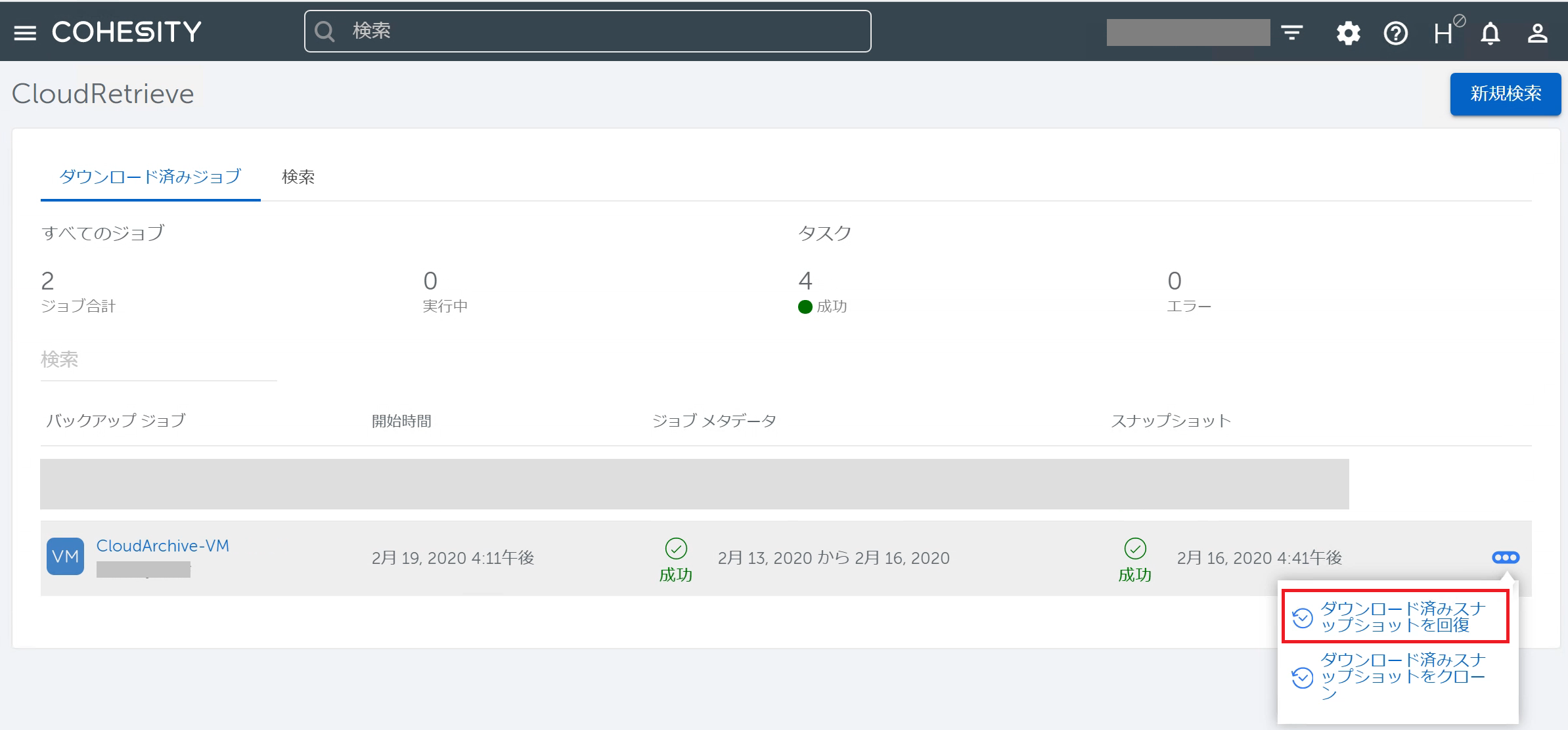Click the ジョブ メタデータ column header
The image size is (1568, 730).
[714, 421]
